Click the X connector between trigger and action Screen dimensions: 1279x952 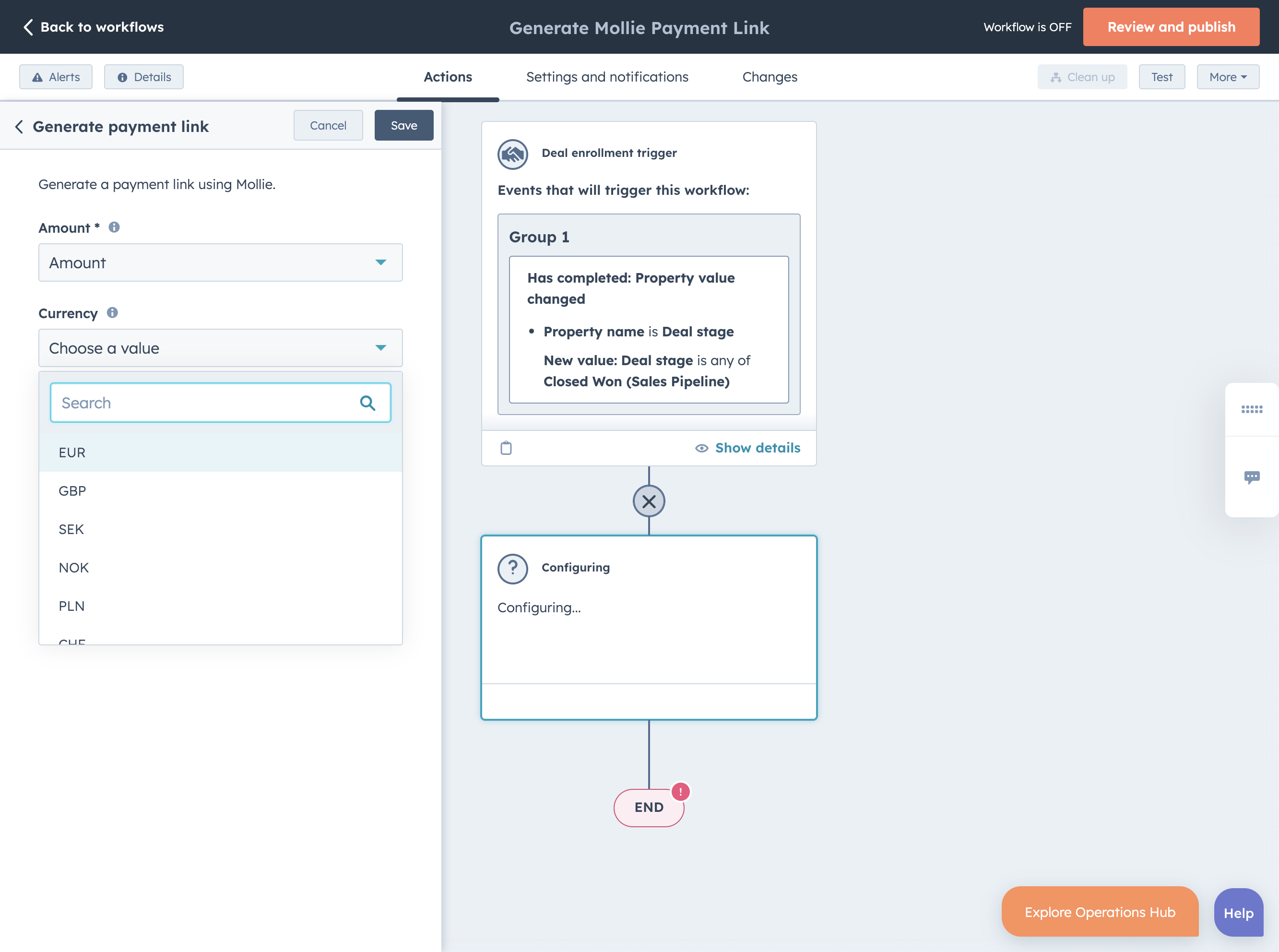point(649,501)
